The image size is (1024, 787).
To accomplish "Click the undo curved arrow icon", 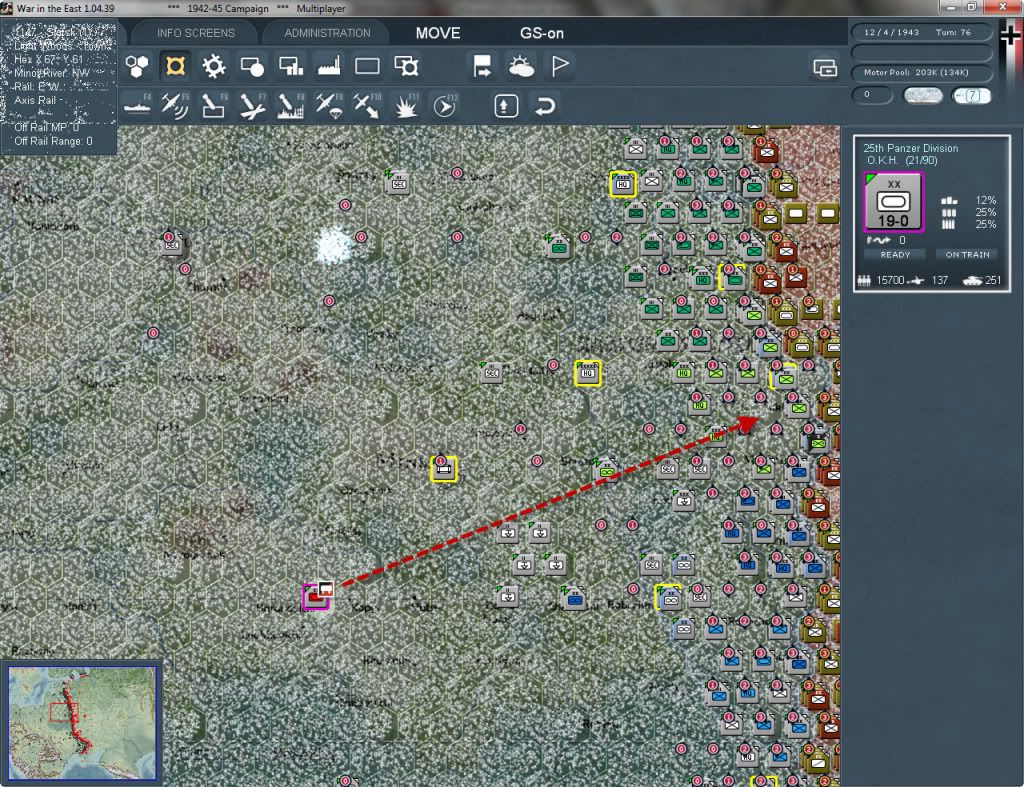I will pos(545,106).
